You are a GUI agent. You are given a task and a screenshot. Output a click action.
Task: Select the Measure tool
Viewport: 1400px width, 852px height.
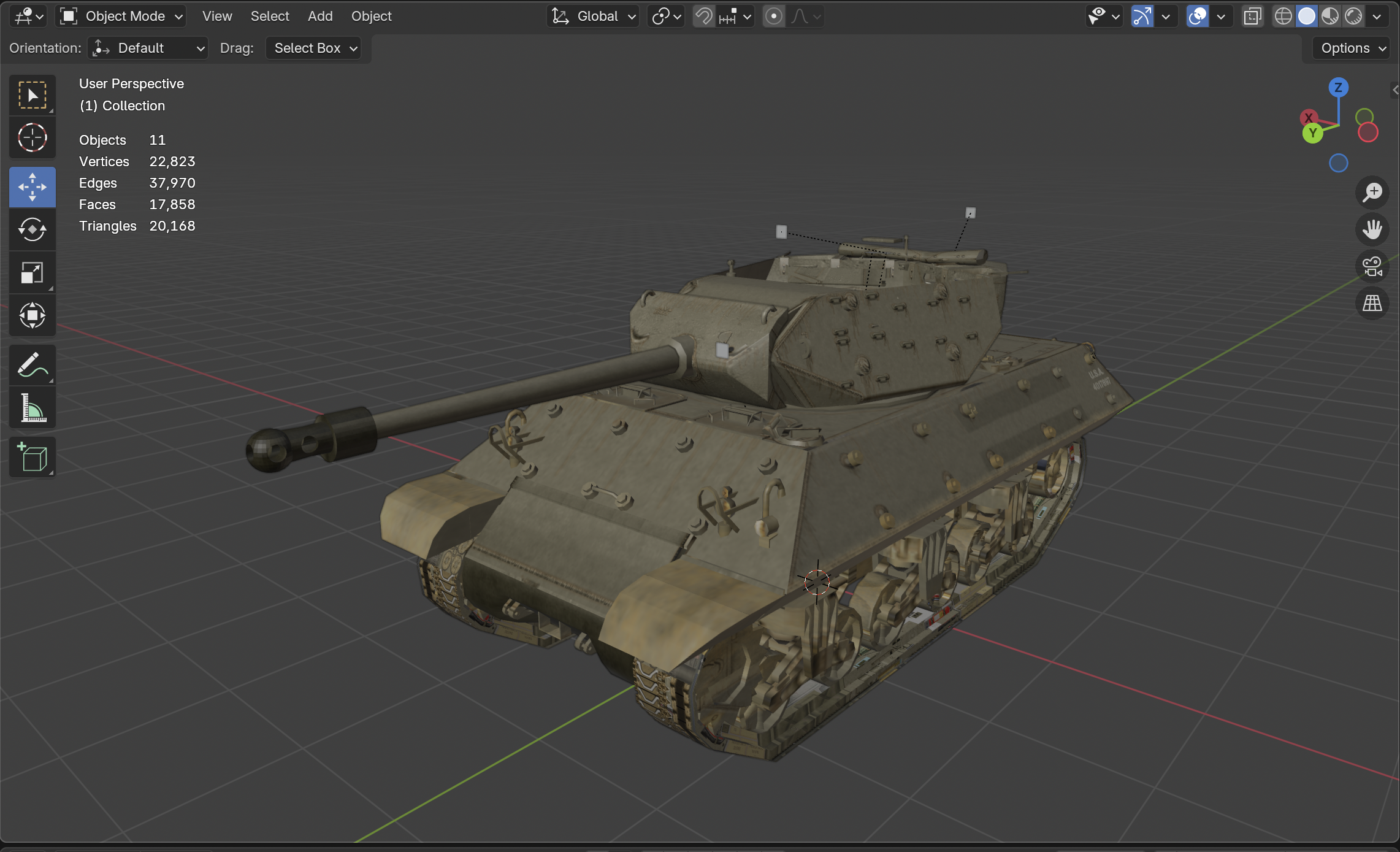pos(32,407)
